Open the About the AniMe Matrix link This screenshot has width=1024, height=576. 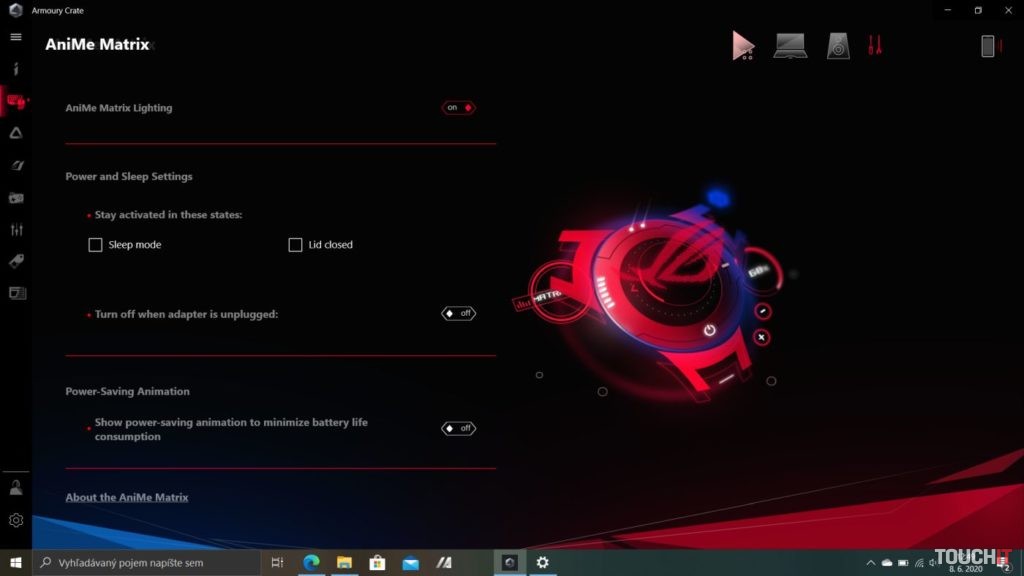point(127,496)
